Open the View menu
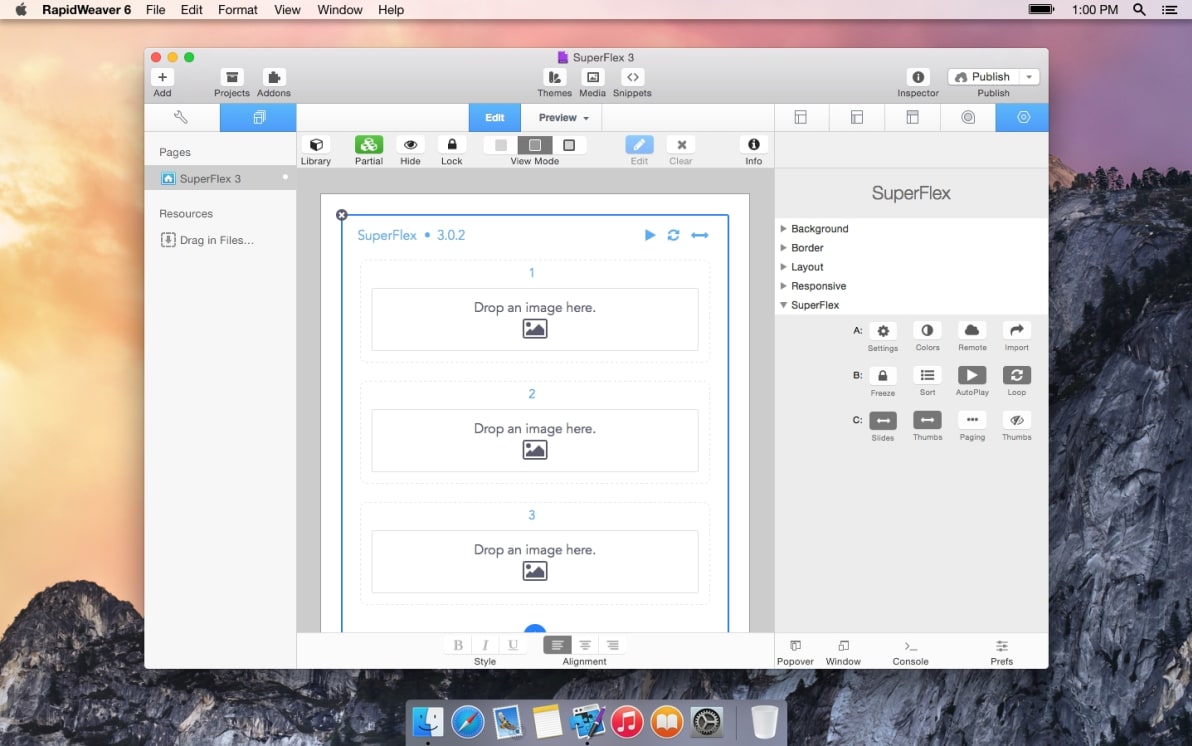This screenshot has height=746, width=1192. [x=287, y=10]
